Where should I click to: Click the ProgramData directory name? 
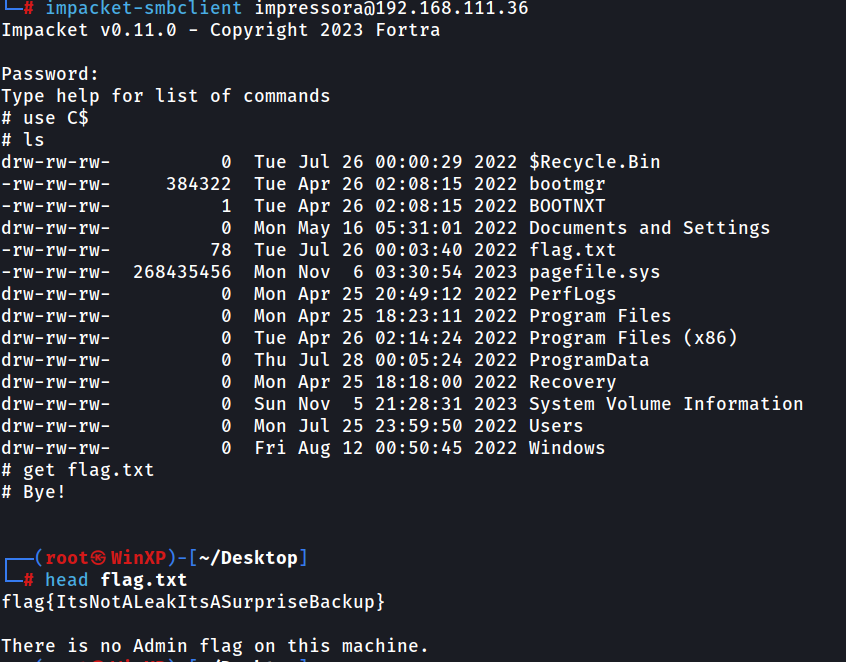(x=589, y=360)
